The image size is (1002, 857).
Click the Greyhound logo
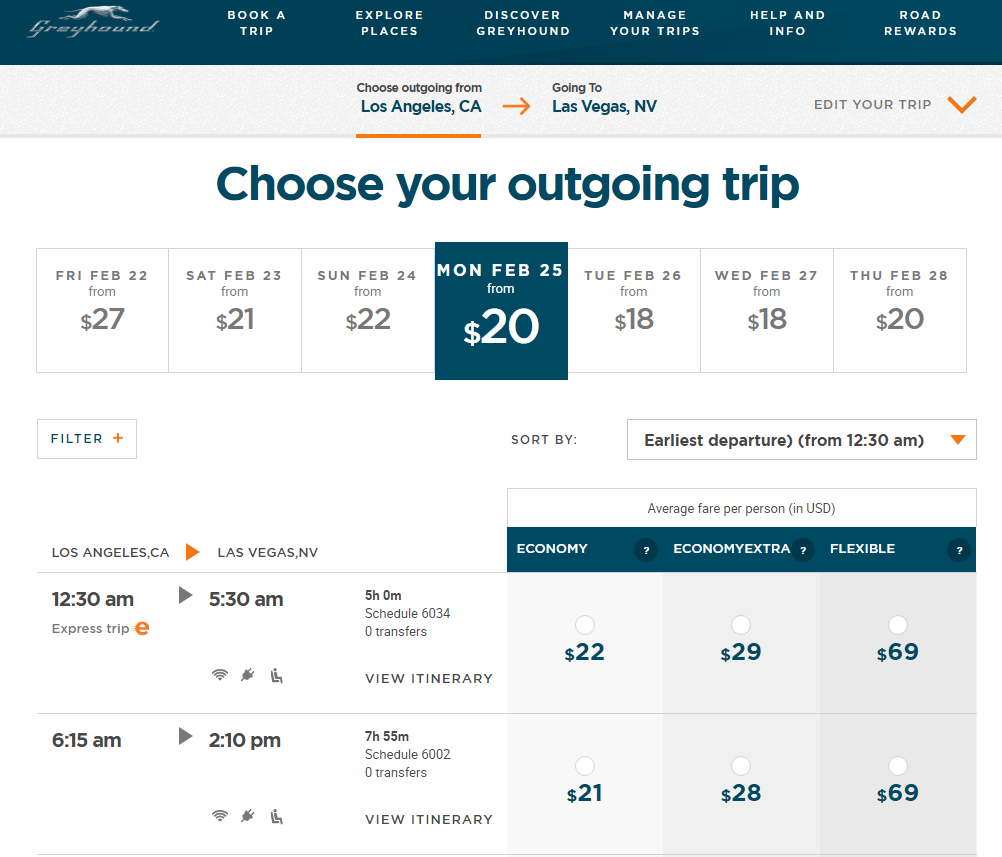[x=93, y=22]
